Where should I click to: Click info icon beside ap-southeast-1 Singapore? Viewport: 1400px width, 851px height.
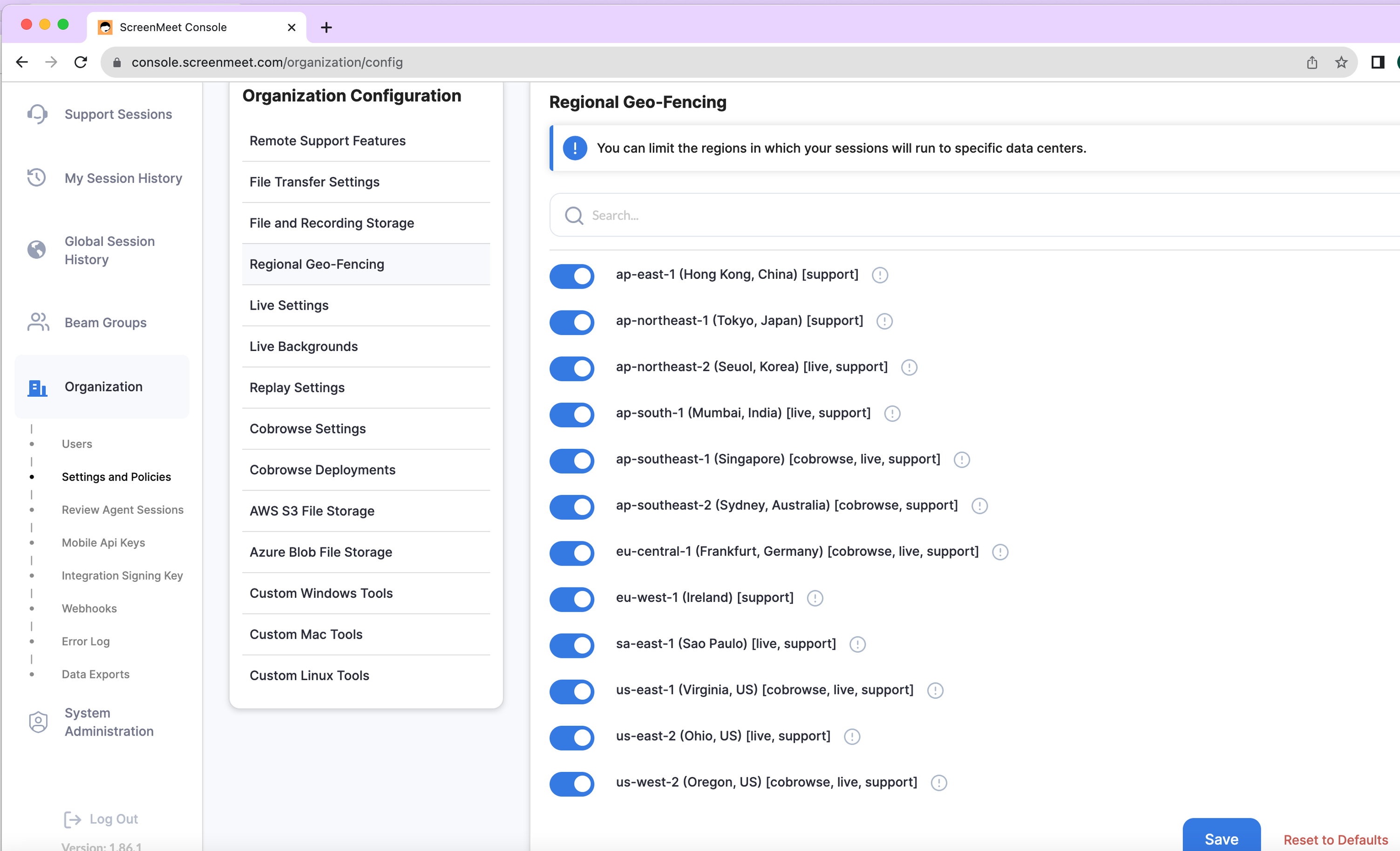pos(961,459)
